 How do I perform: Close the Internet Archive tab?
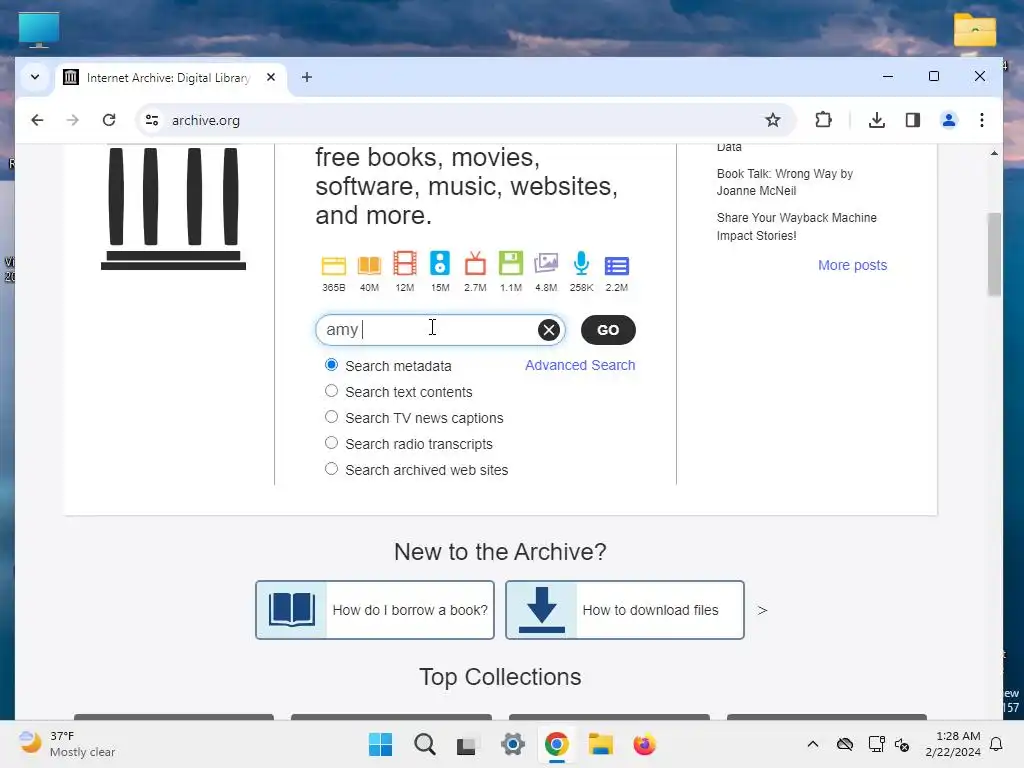pyautogui.click(x=271, y=77)
